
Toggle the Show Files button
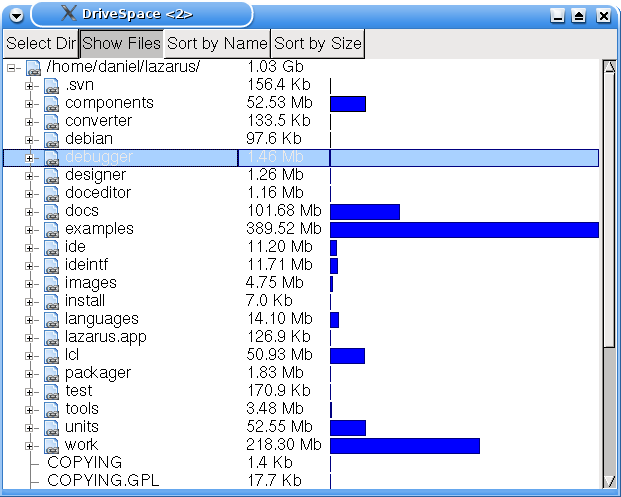(121, 43)
